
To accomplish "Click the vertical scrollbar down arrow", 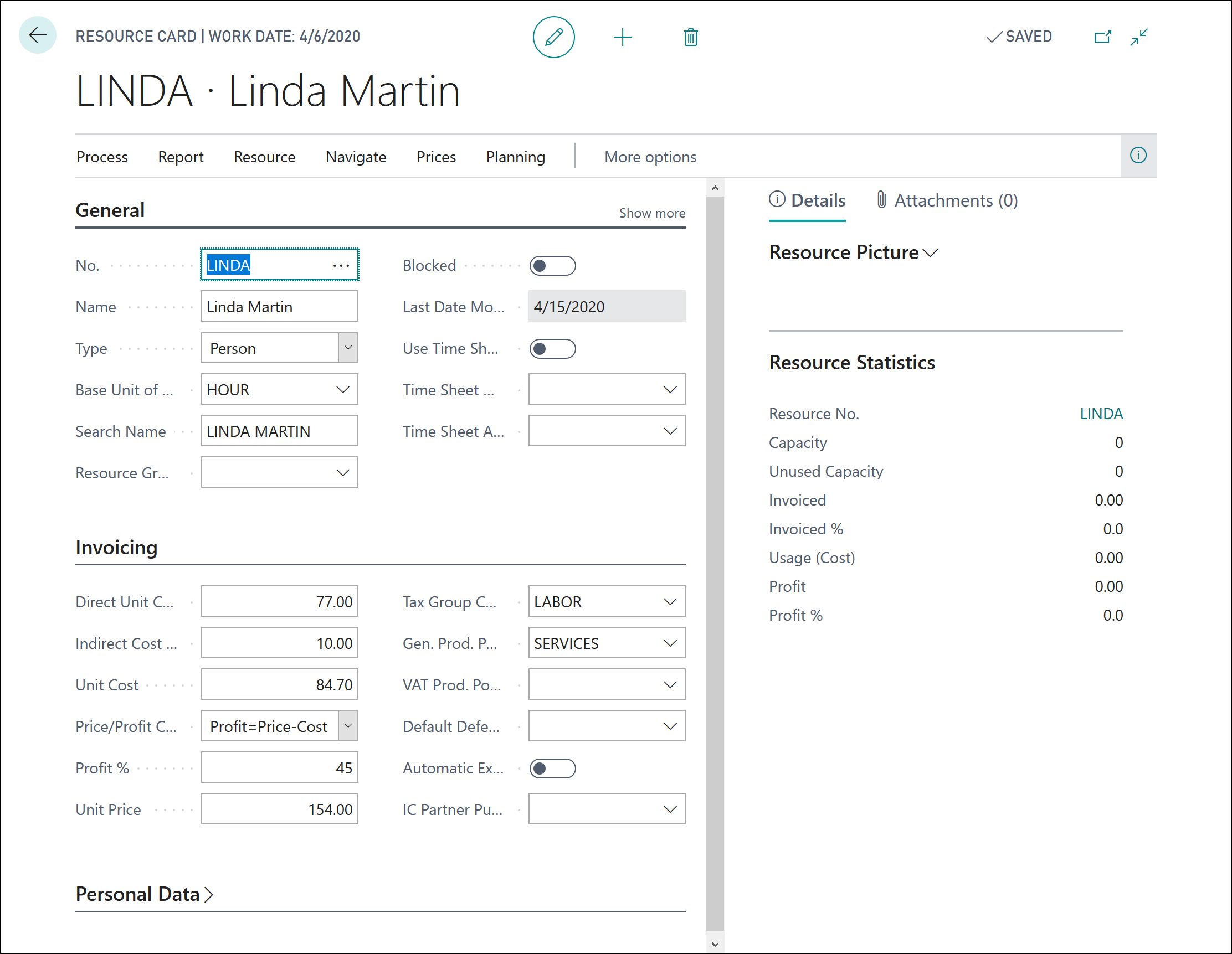I will click(715, 945).
